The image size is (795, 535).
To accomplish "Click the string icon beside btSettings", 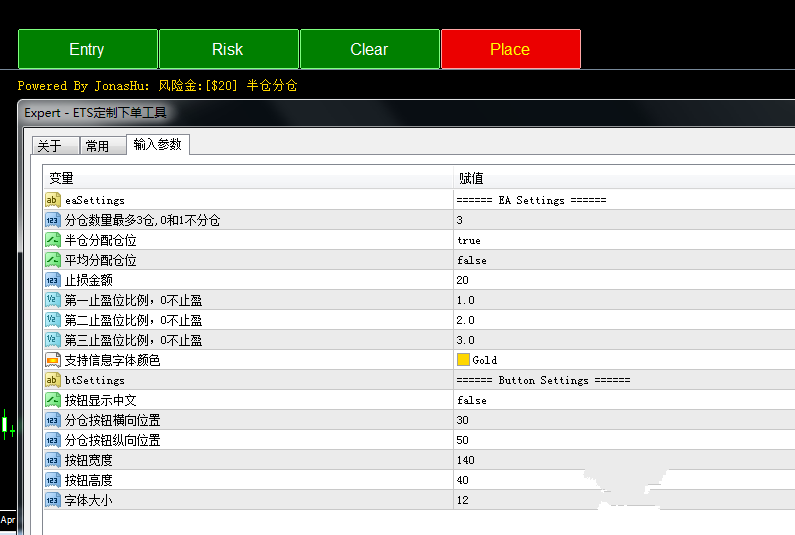I will pyautogui.click(x=53, y=380).
